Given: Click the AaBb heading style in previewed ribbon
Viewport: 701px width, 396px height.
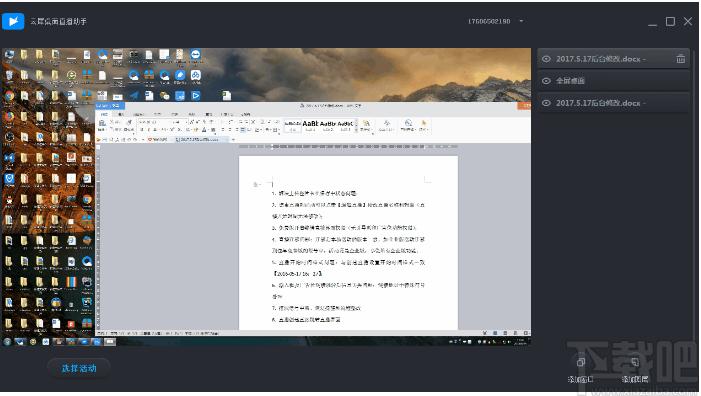Looking at the screenshot, I should 310,124.
